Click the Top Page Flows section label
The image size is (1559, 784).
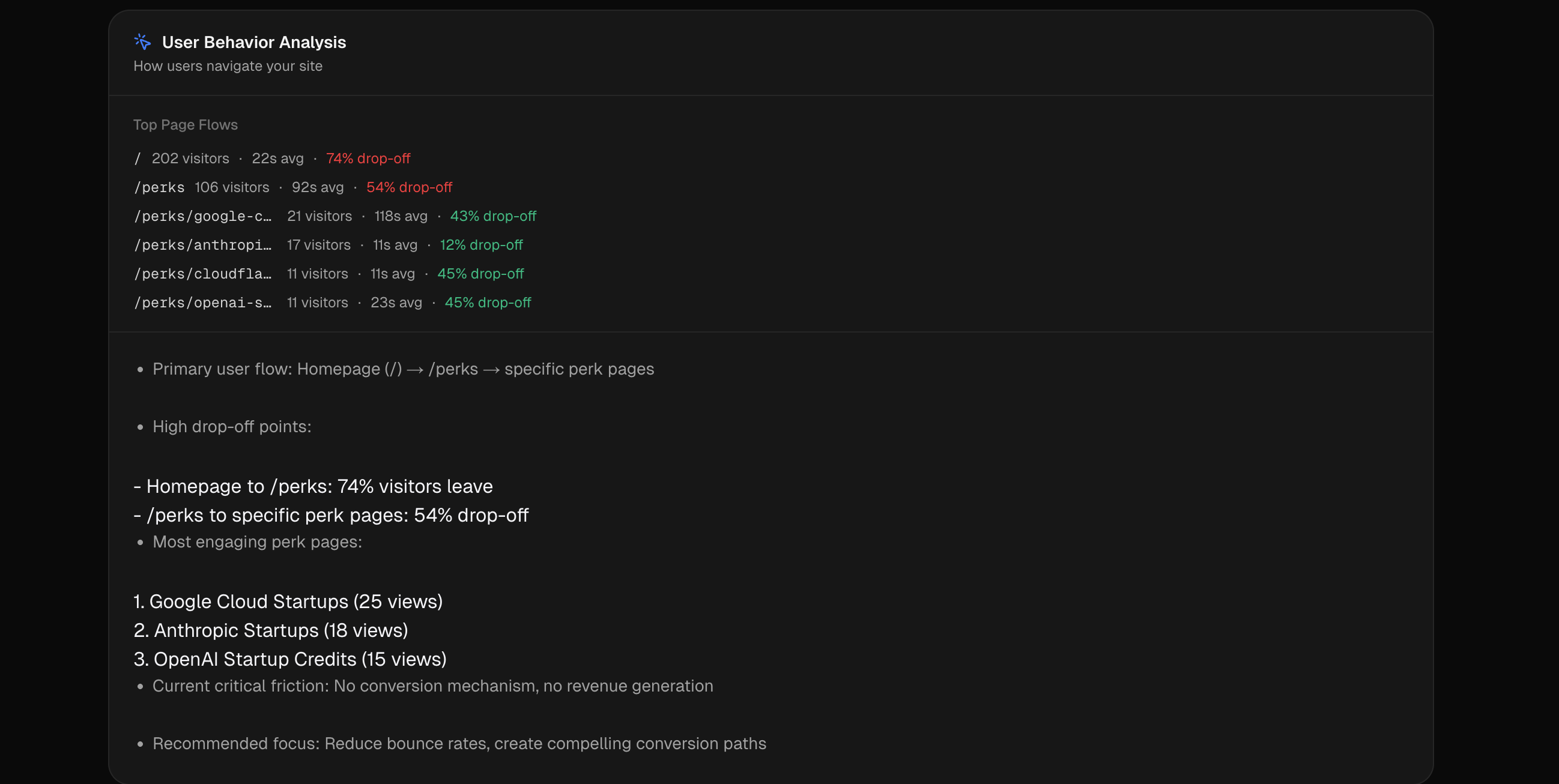185,125
